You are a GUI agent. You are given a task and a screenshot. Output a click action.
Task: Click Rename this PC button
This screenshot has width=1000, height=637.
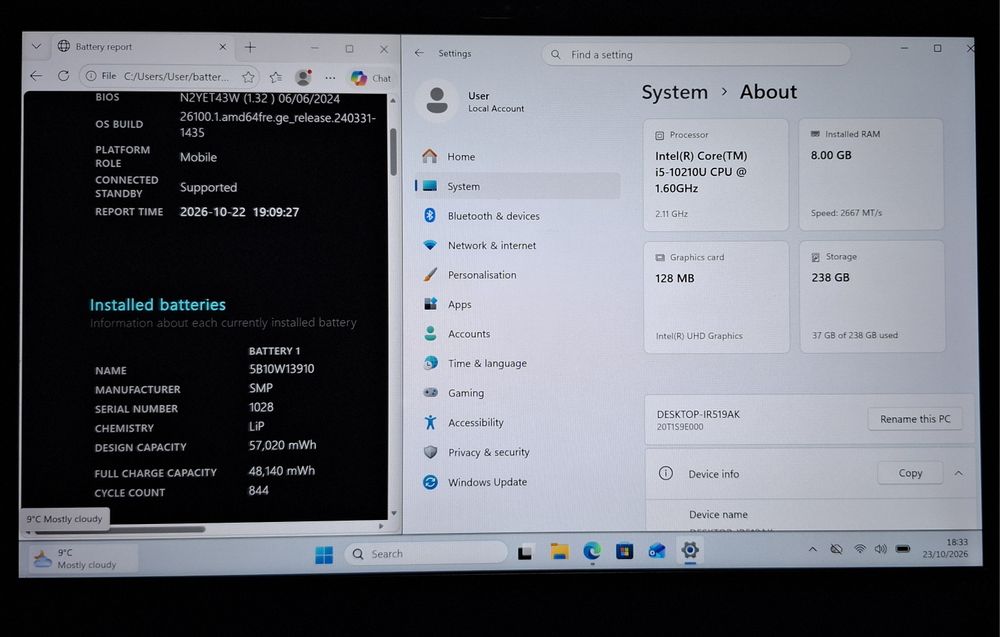click(915, 419)
